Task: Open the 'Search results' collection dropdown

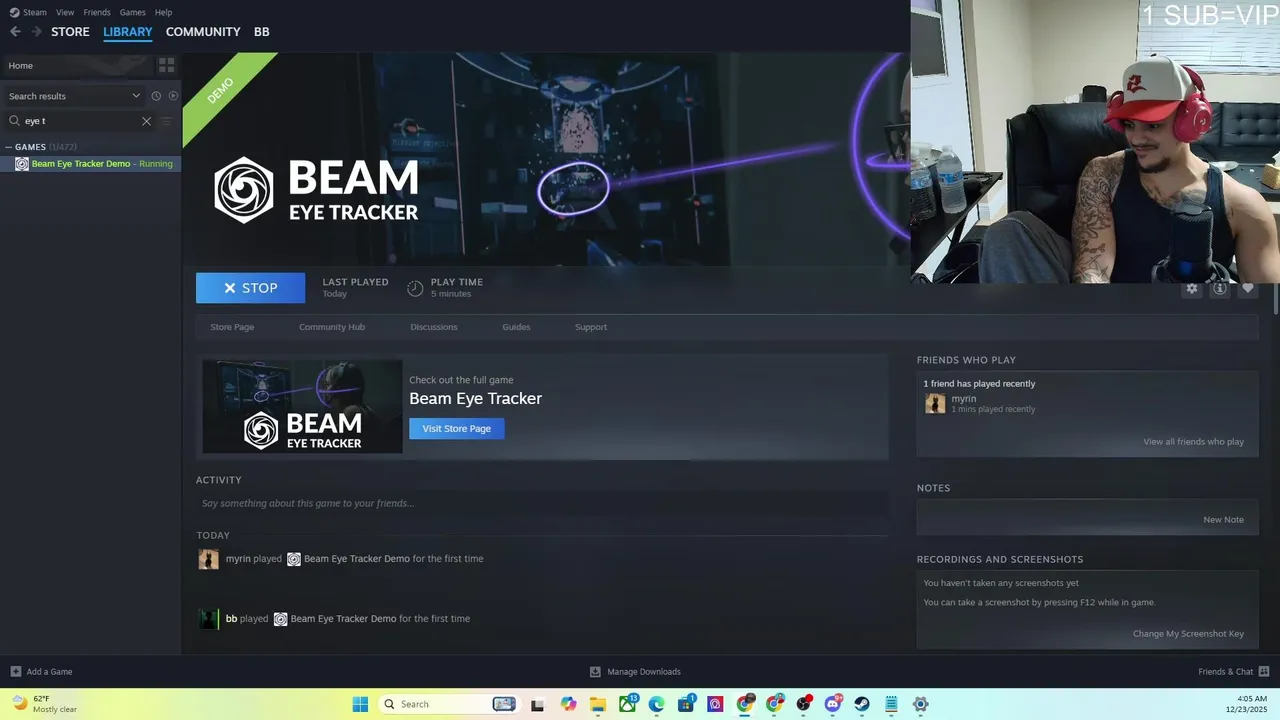Action: (73, 96)
